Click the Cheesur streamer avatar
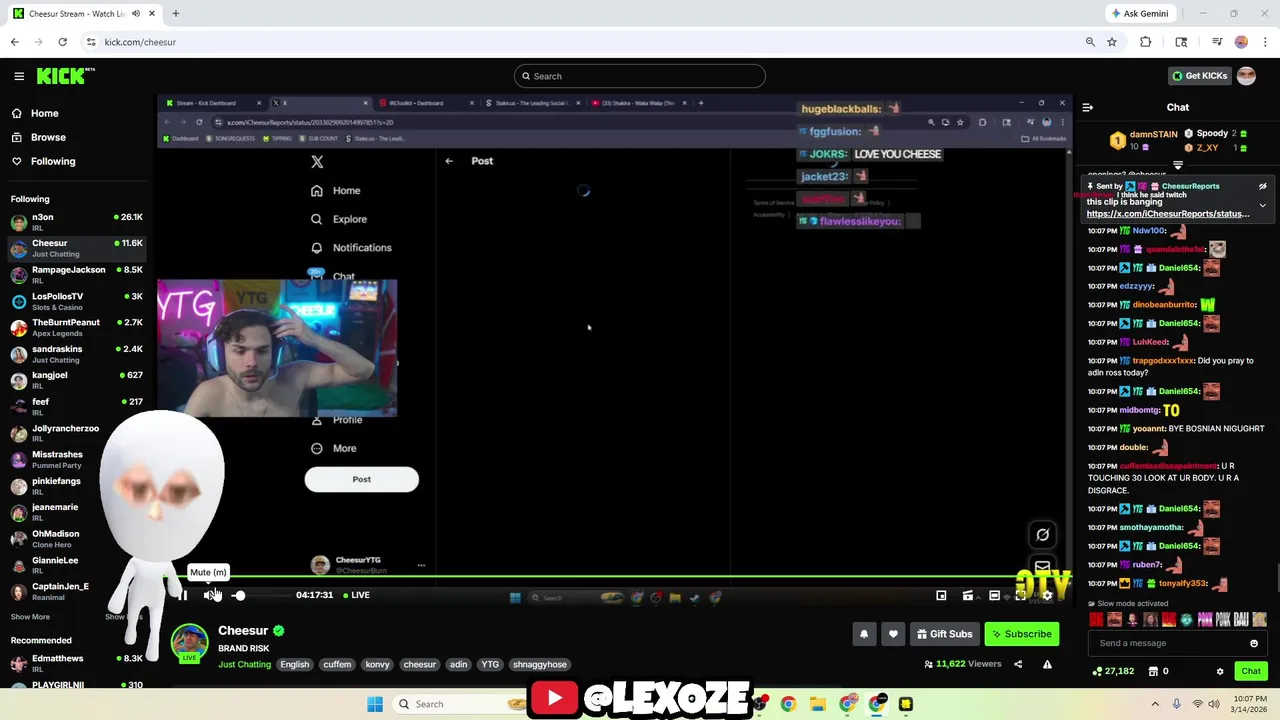 189,642
